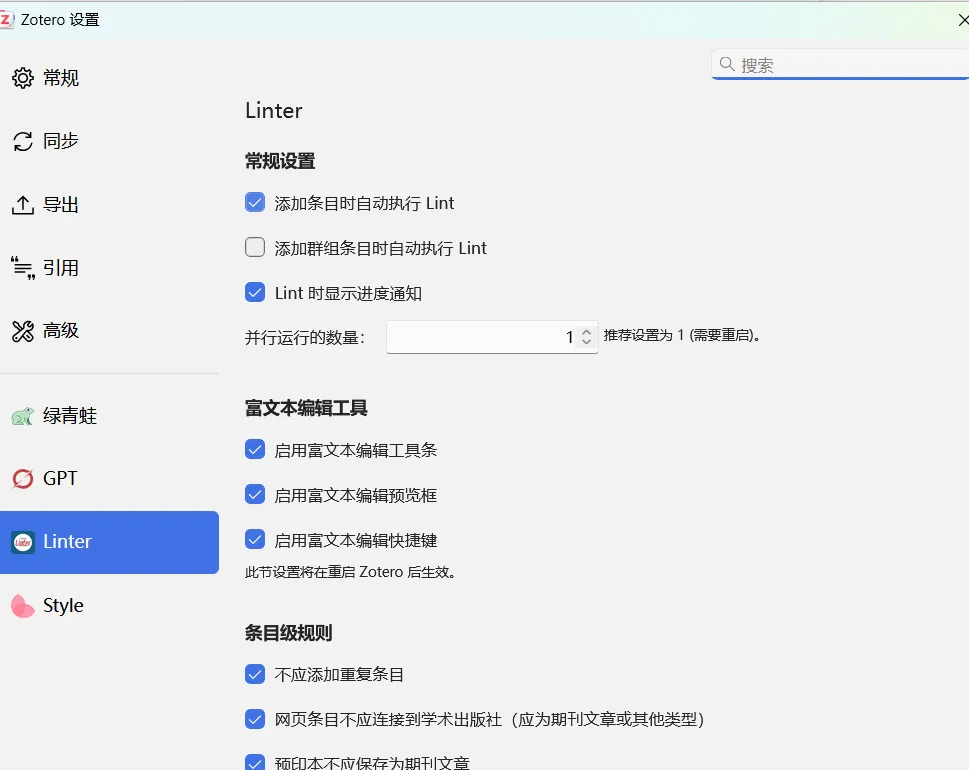Toggle 启用富文本编辑快捷键 checkbox
969x770 pixels.
[255, 539]
